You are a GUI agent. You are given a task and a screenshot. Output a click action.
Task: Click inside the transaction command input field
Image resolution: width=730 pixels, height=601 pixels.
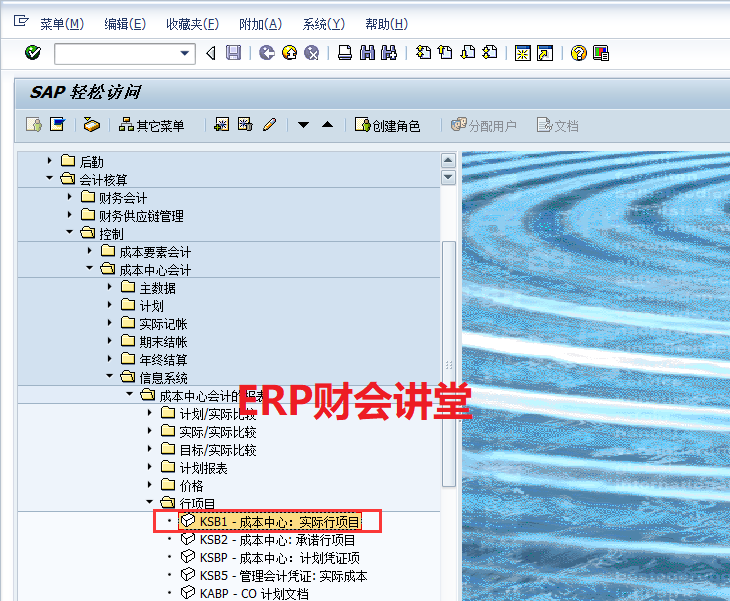pyautogui.click(x=115, y=53)
